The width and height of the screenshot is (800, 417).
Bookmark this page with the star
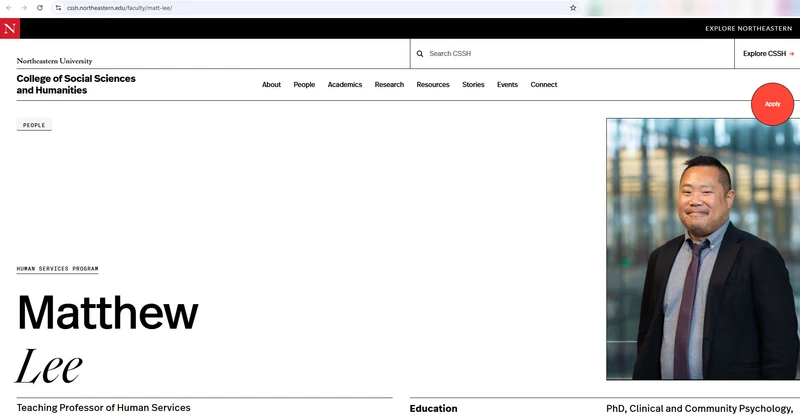[573, 8]
